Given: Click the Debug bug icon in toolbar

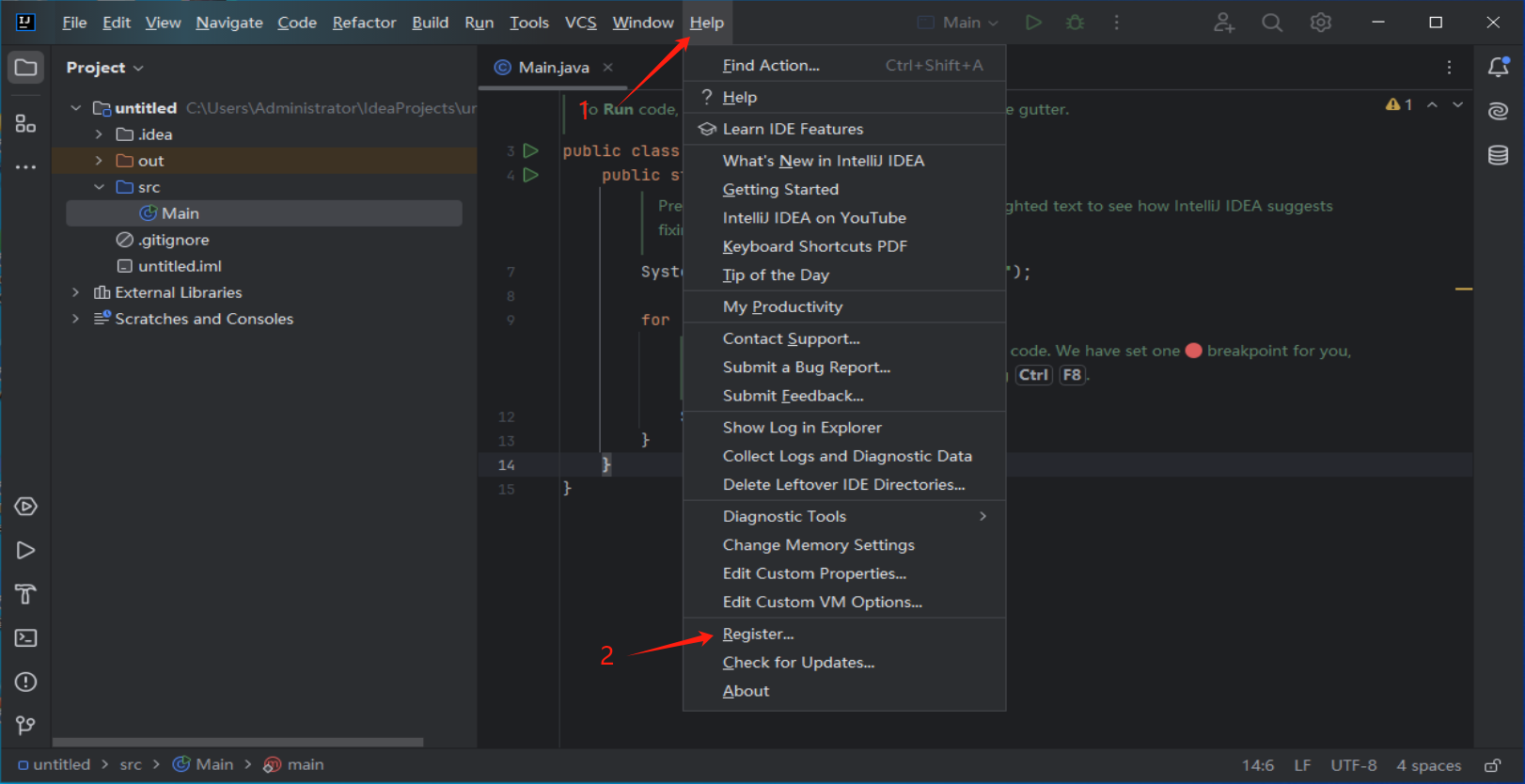Looking at the screenshot, I should tap(1075, 23).
